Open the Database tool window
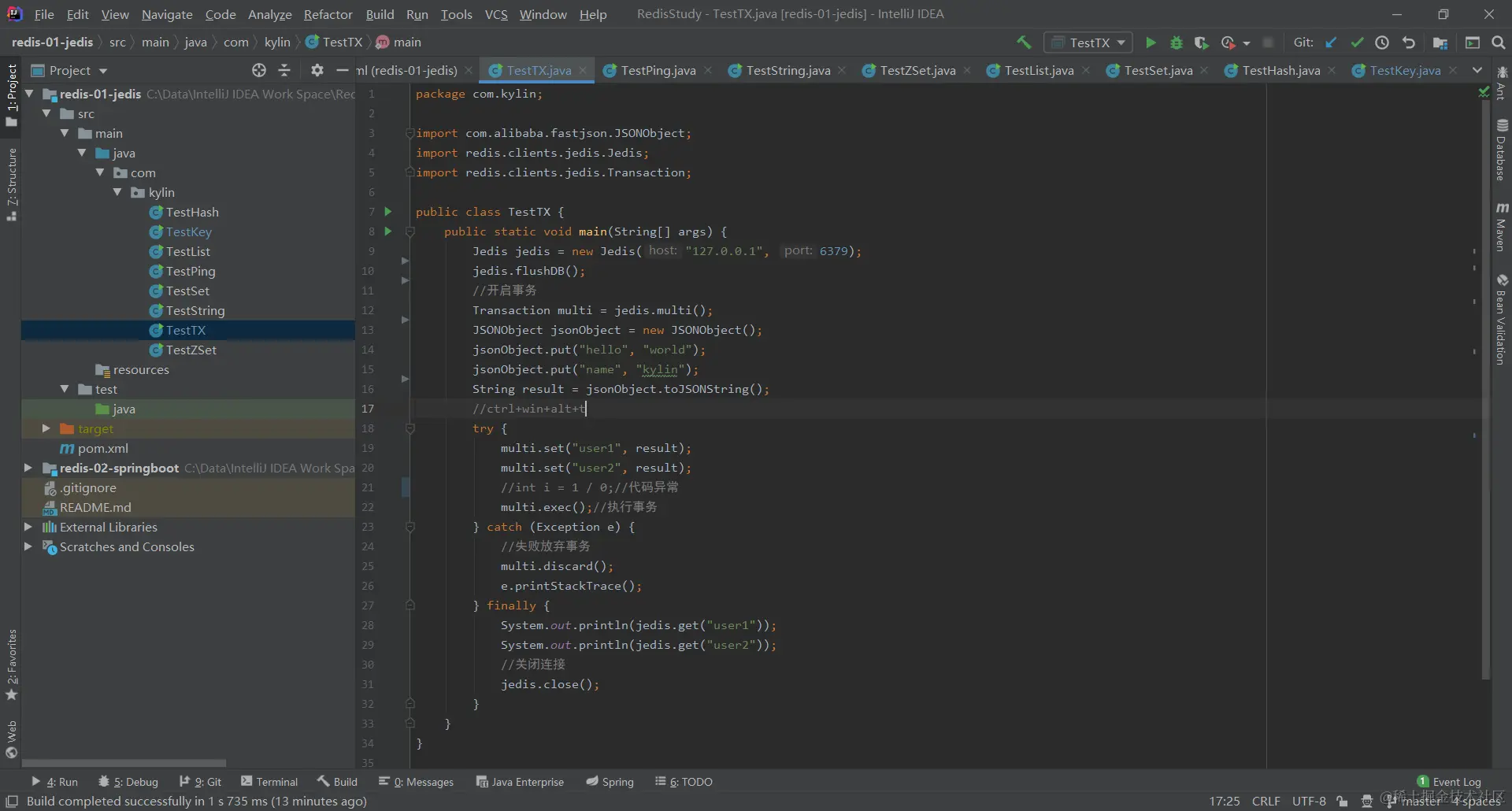The height and width of the screenshot is (811, 1512). pos(1502,150)
